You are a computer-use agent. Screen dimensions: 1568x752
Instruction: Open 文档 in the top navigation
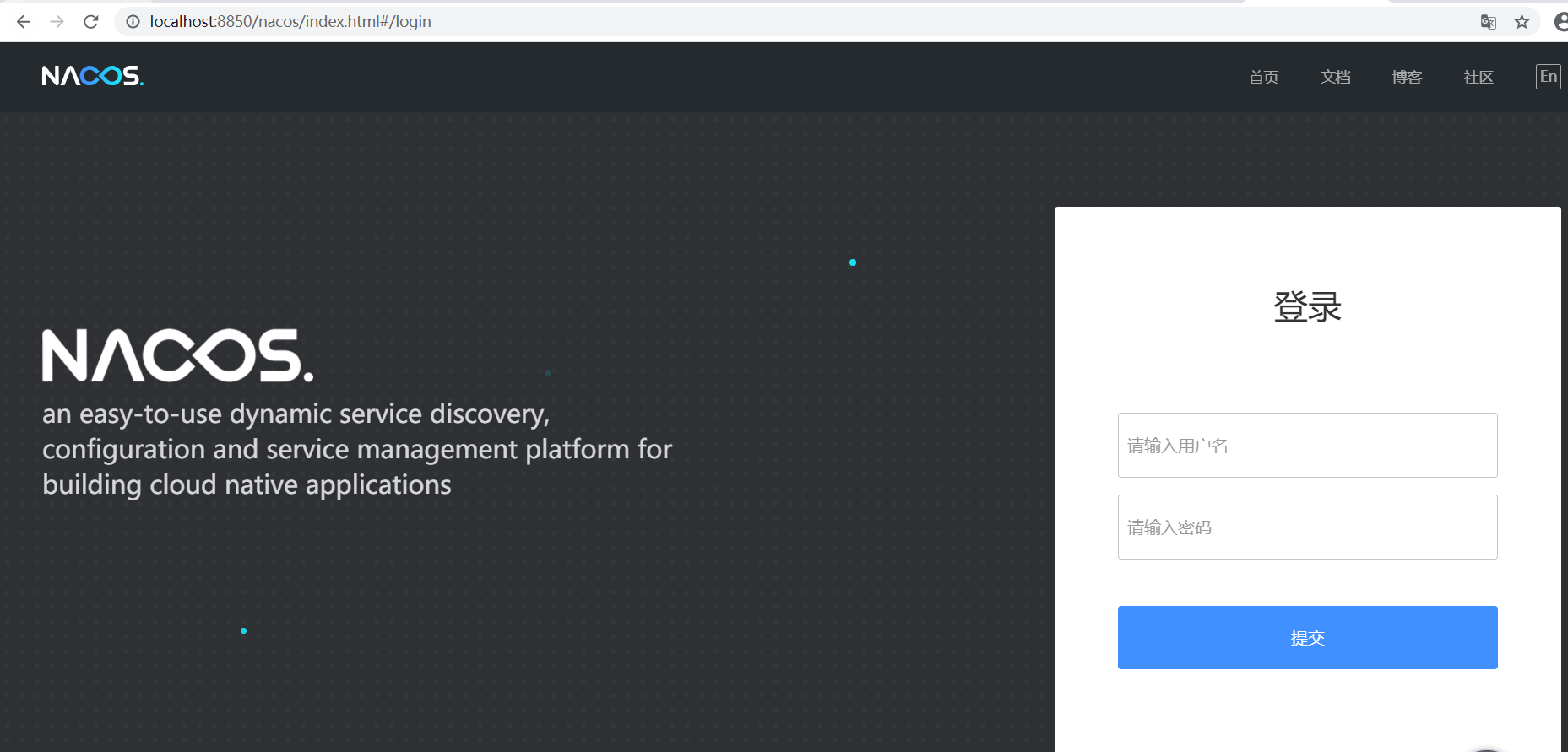(1335, 77)
